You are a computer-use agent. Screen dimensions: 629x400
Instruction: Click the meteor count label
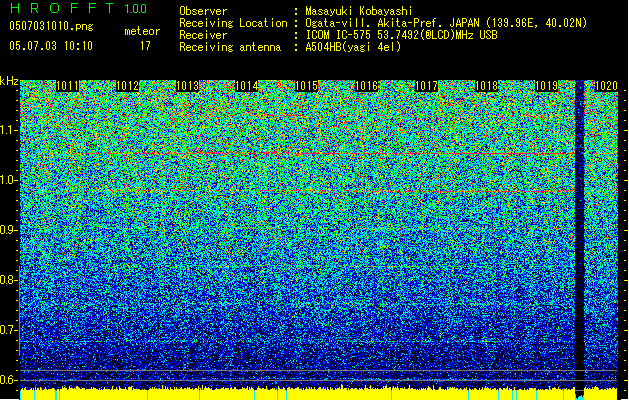tap(142, 31)
